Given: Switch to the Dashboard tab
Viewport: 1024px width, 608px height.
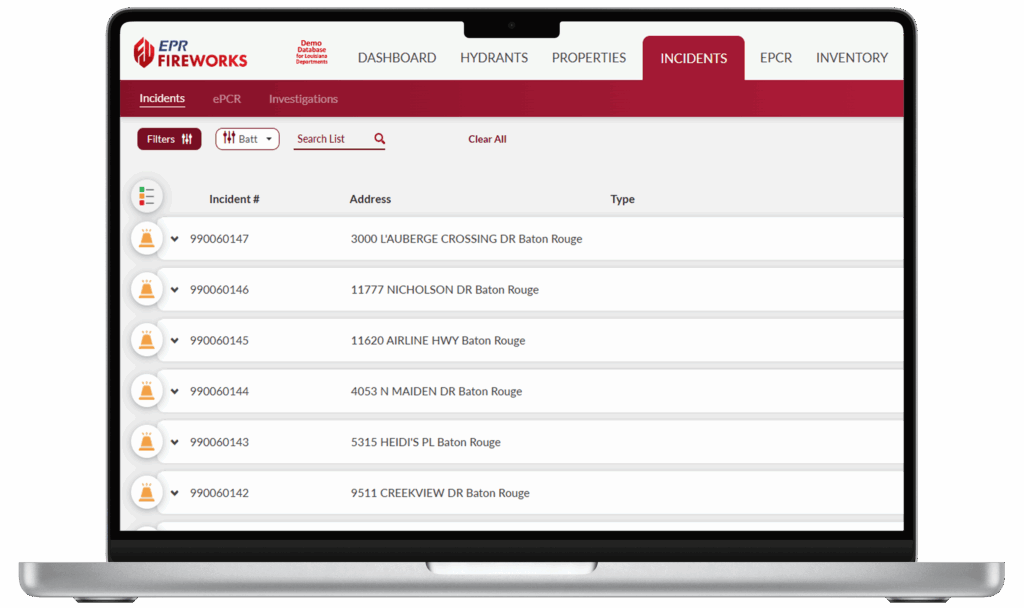Looking at the screenshot, I should pos(397,58).
